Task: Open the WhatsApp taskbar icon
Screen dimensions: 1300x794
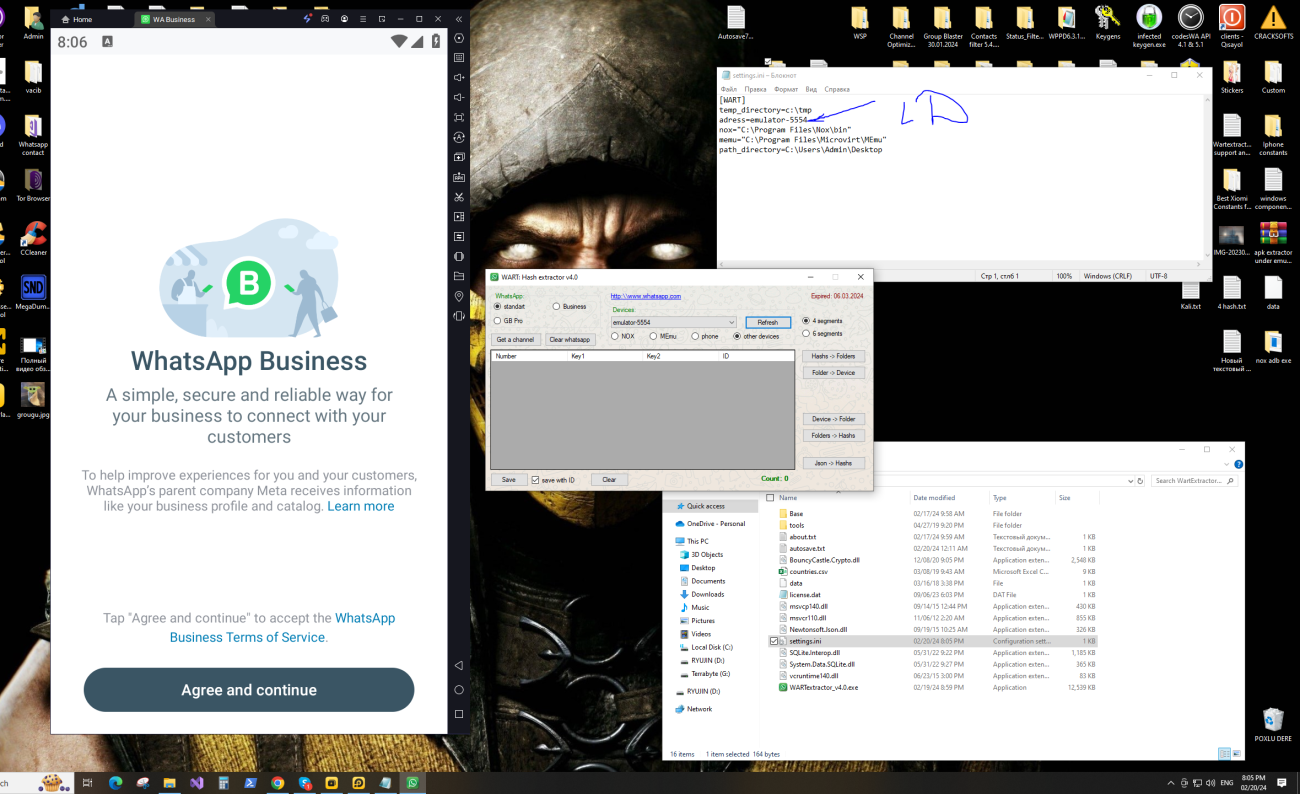Action: pyautogui.click(x=413, y=783)
